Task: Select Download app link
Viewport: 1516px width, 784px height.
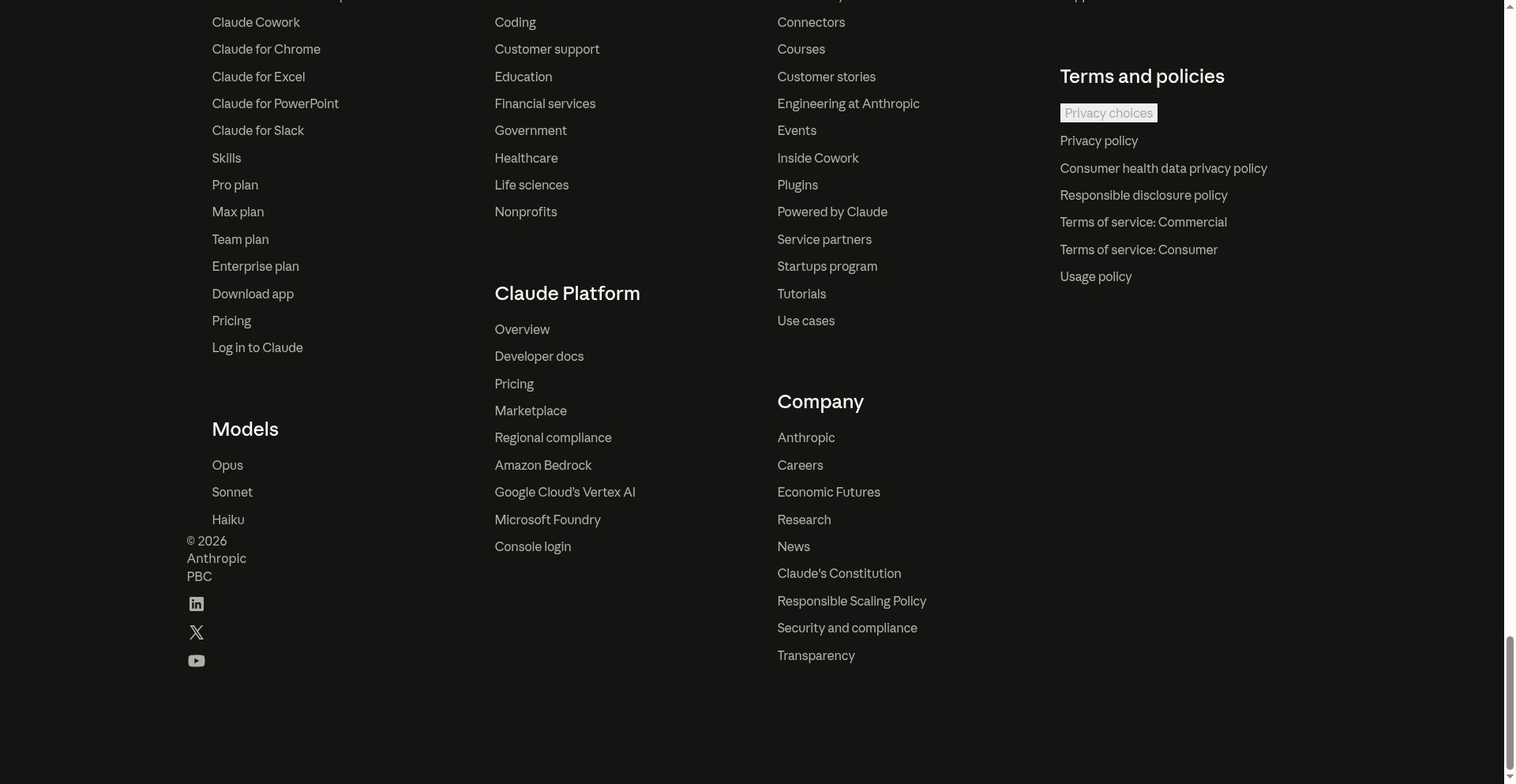Action: coord(252,294)
